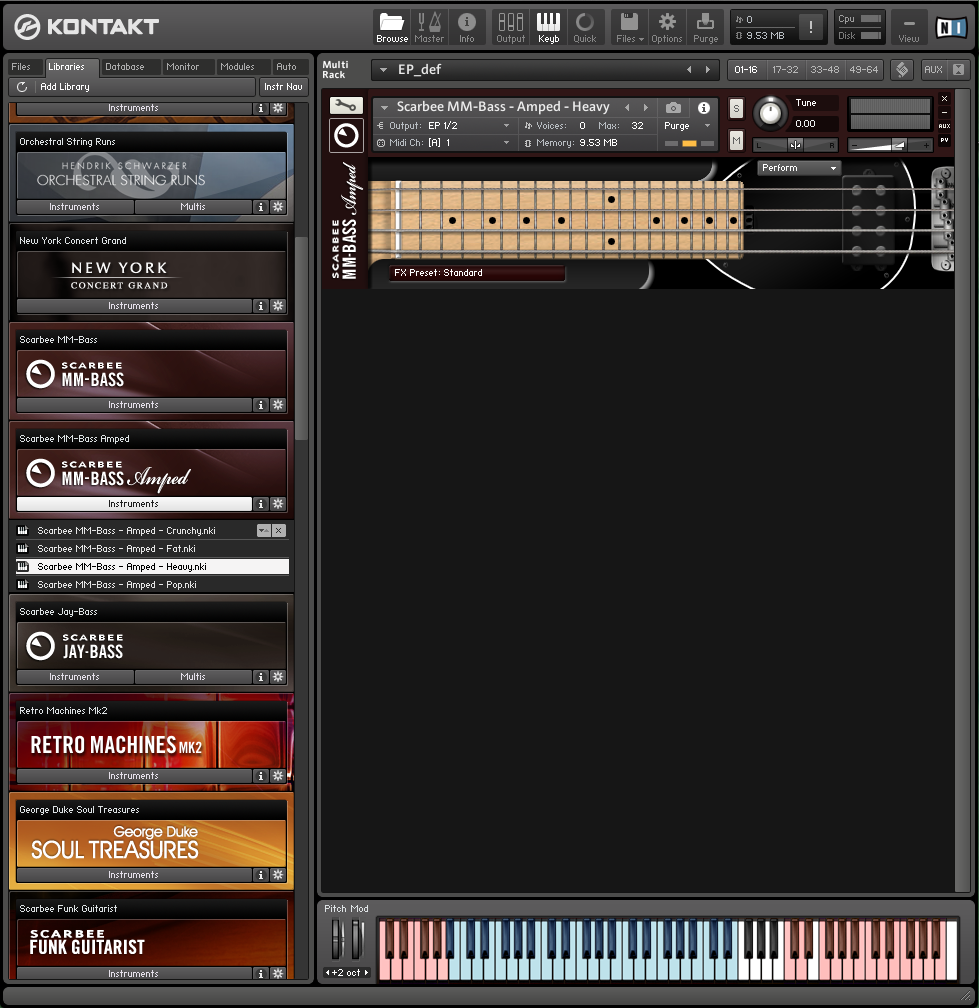Screen dimensions: 979x1008
Task: Open the View menu in toolbar
Action: tap(908, 28)
